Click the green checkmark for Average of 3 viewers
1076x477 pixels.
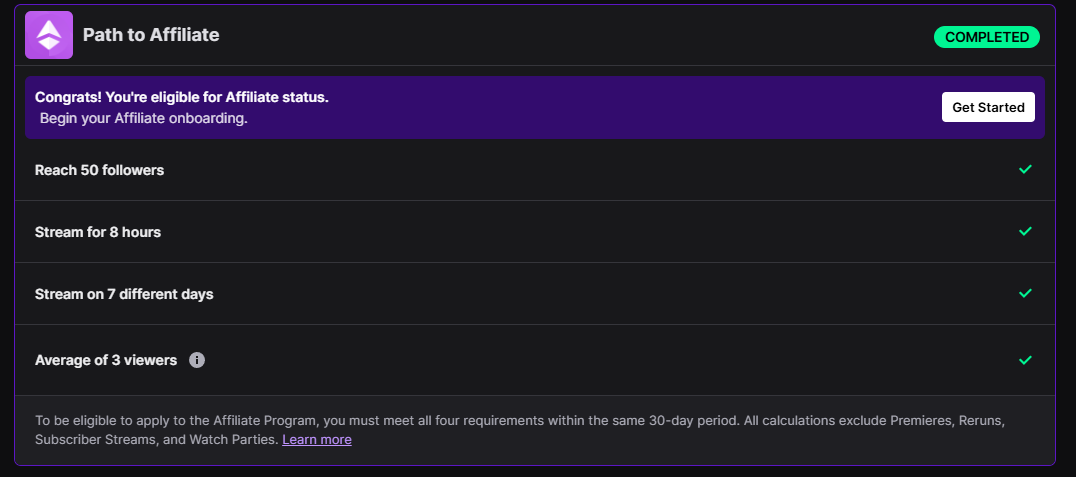[x=1024, y=359]
